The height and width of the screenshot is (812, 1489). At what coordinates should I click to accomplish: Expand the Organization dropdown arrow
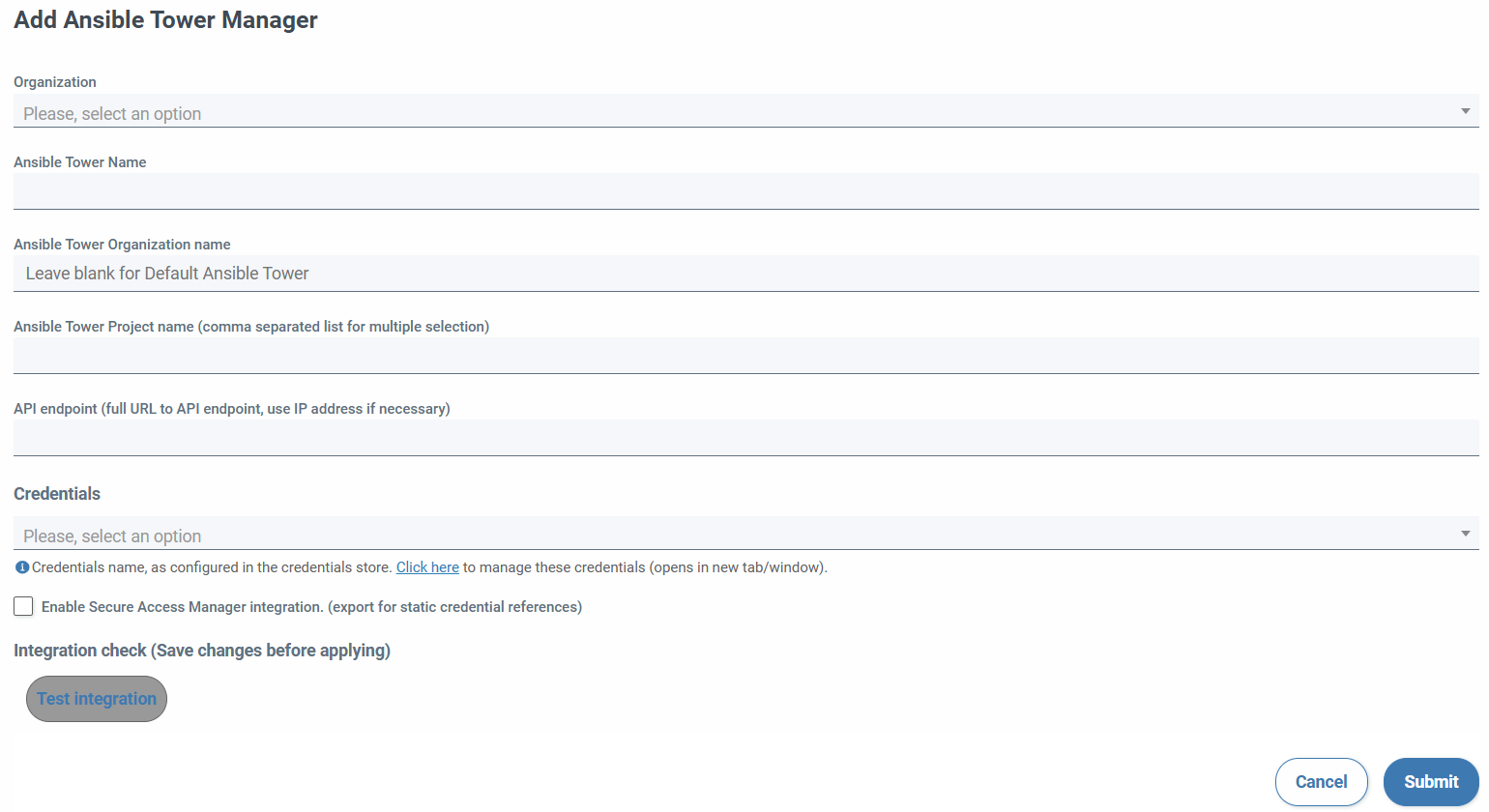[x=1465, y=112]
